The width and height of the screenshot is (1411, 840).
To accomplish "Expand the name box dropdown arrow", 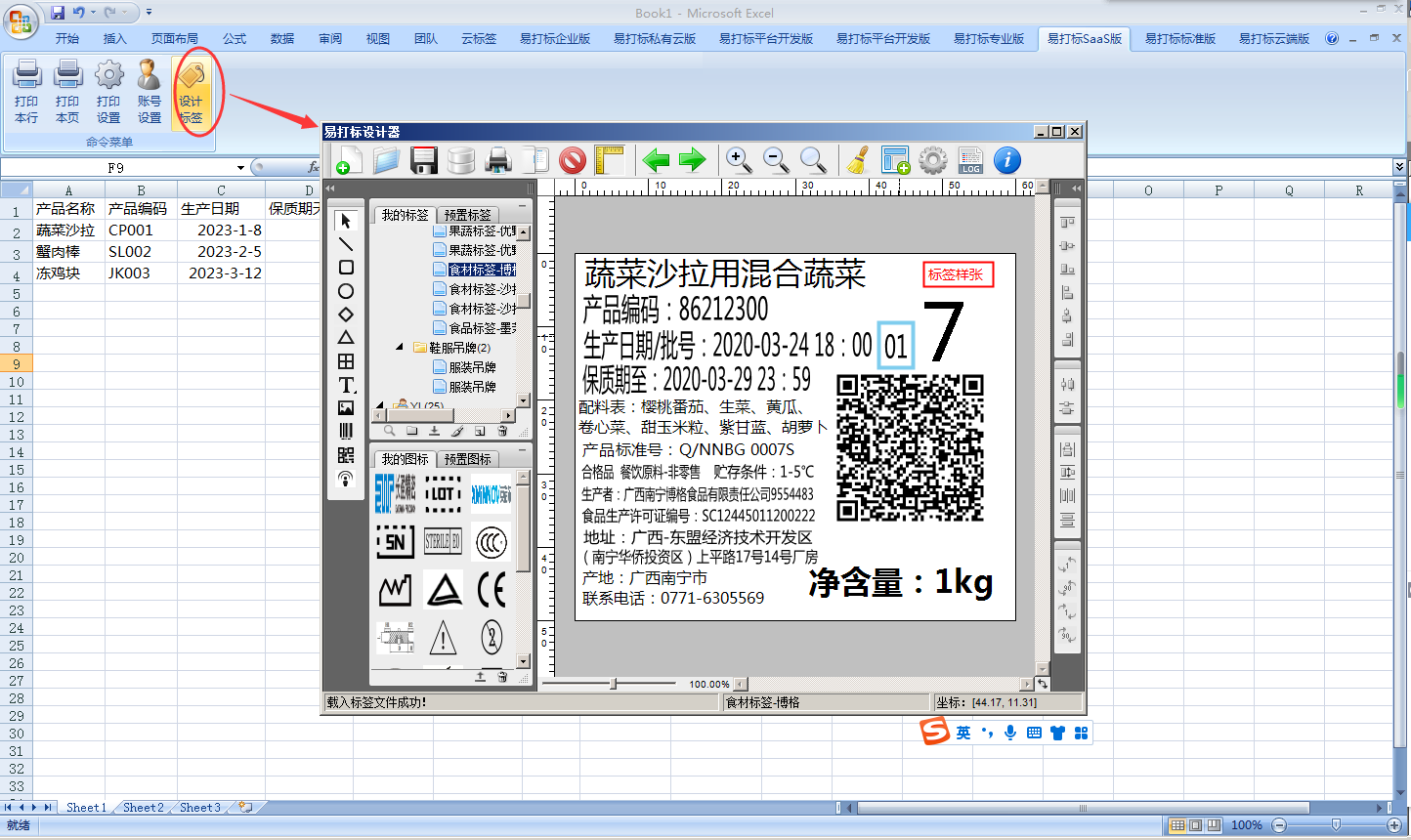I will [x=240, y=168].
